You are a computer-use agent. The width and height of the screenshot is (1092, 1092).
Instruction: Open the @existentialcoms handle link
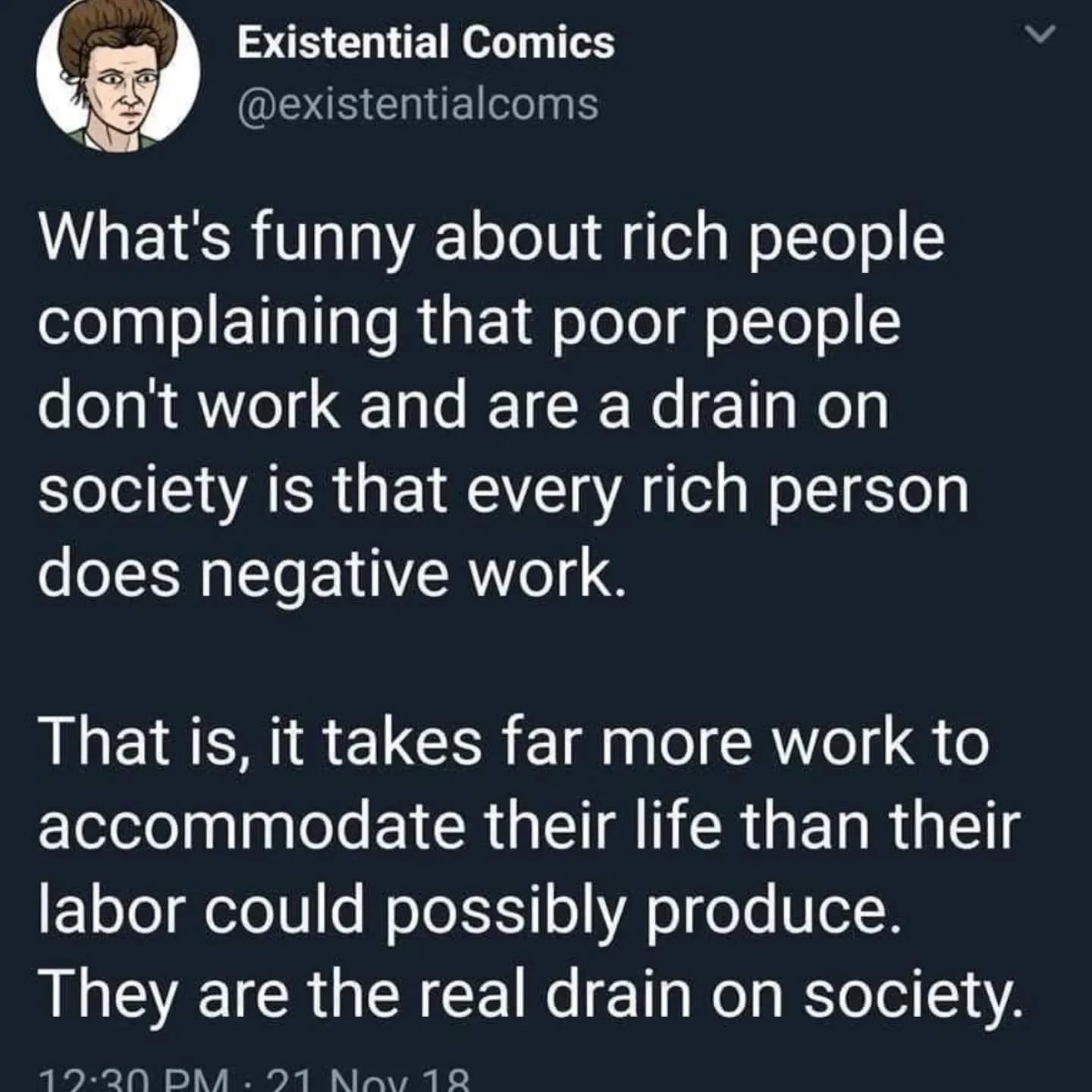point(418,104)
